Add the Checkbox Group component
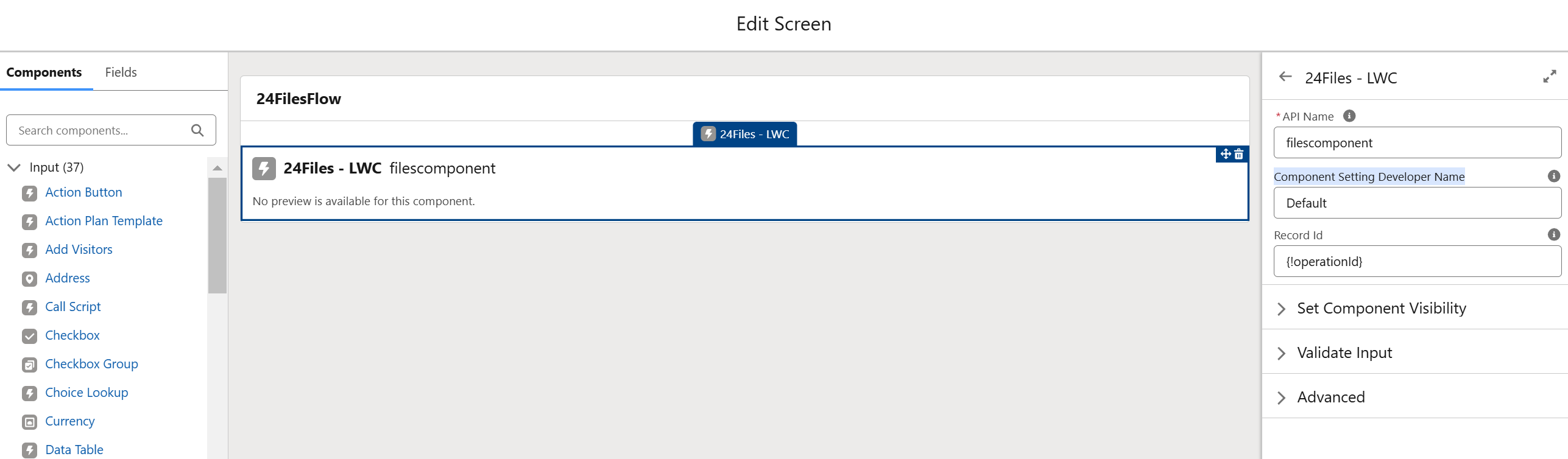The height and width of the screenshot is (459, 1568). point(91,364)
